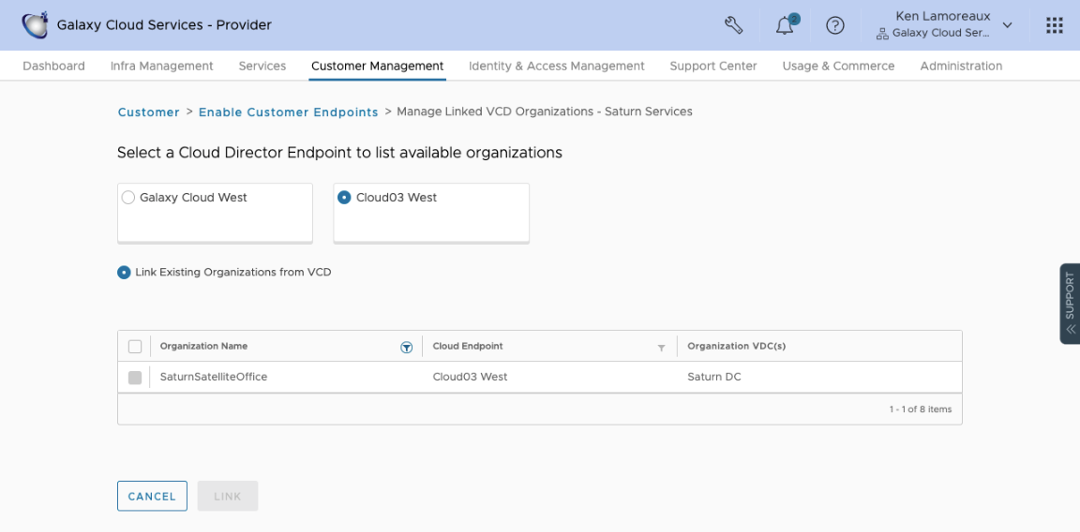1080x532 pixels.
Task: Select the Galaxy Cloud West endpoint radio
Action: (x=128, y=198)
